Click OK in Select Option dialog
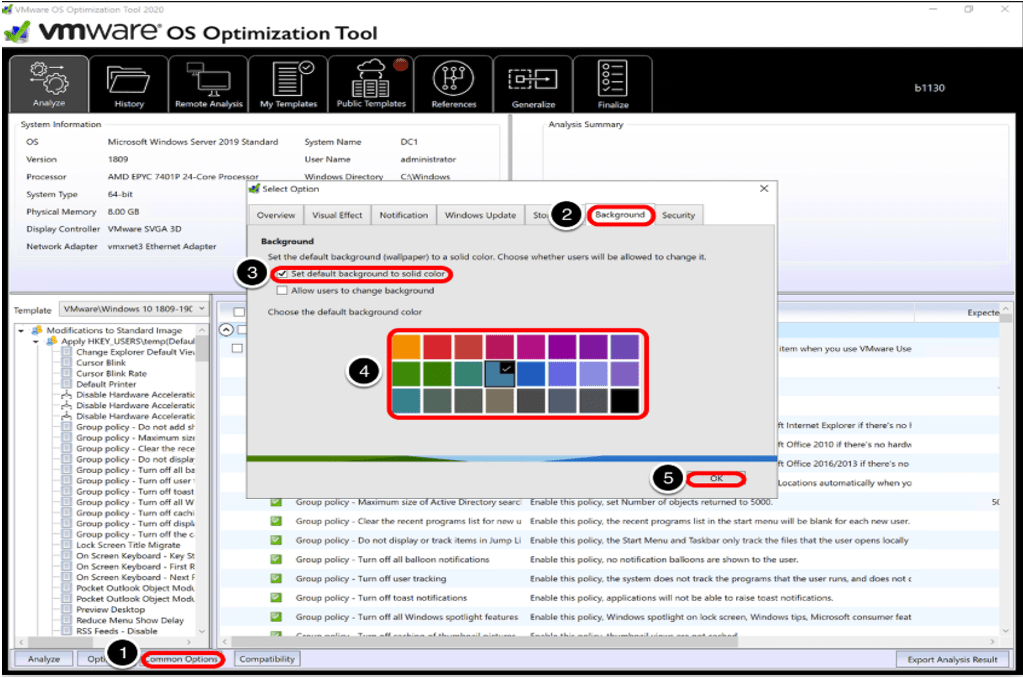 (x=716, y=479)
